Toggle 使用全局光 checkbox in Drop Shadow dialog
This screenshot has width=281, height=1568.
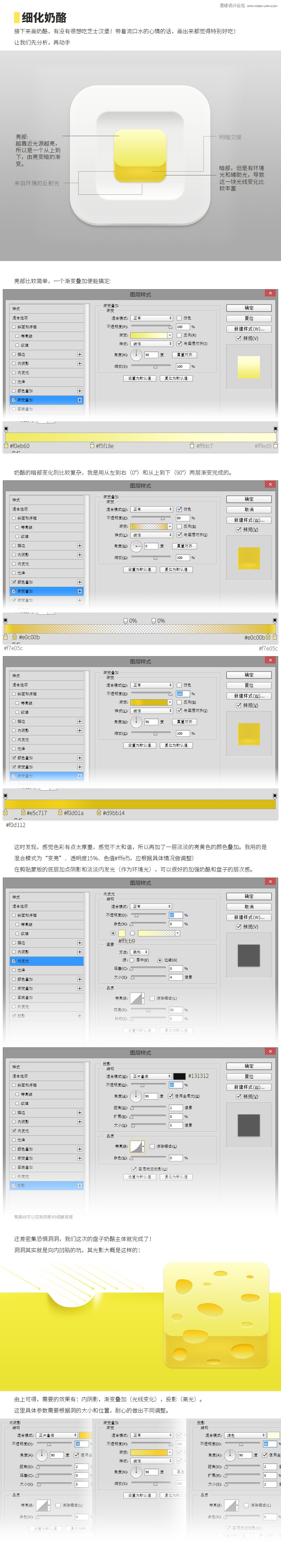pyautogui.click(x=170, y=1096)
